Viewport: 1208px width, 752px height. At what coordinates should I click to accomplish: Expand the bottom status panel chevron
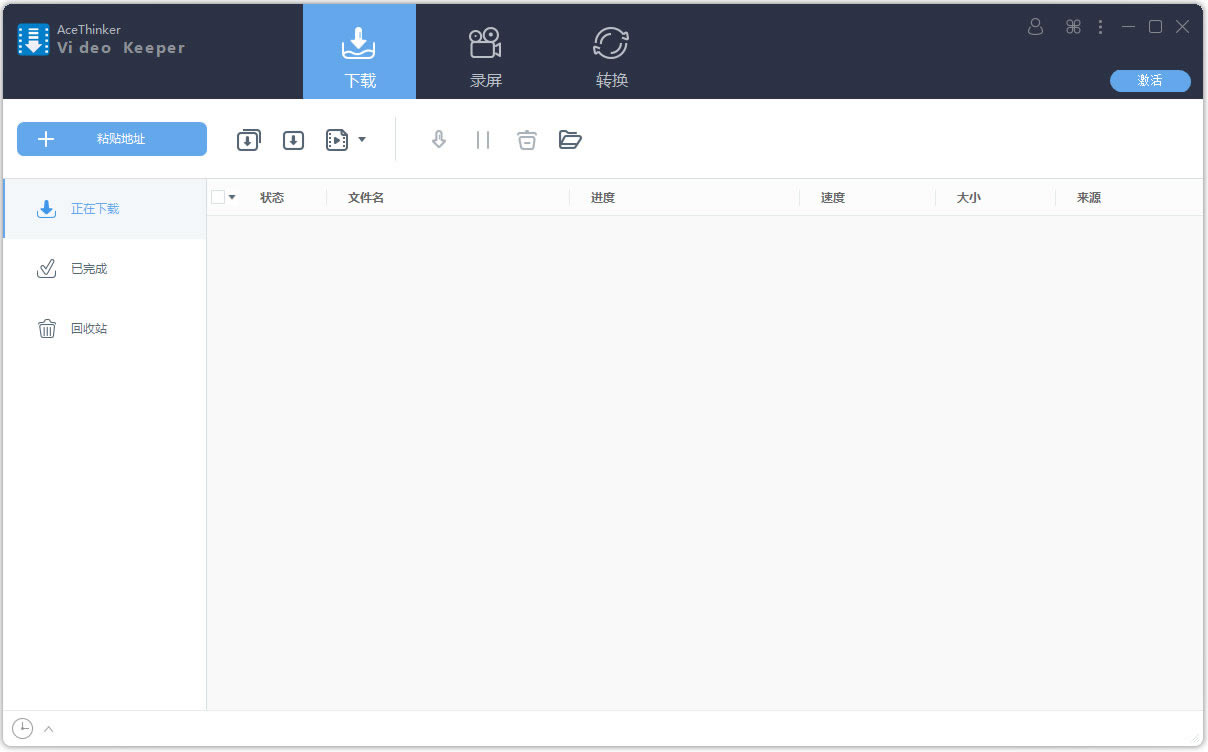(x=47, y=728)
